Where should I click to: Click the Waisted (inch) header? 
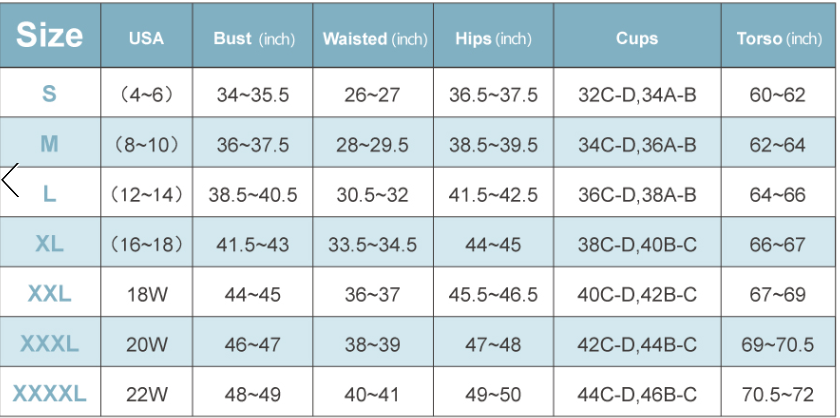374,39
